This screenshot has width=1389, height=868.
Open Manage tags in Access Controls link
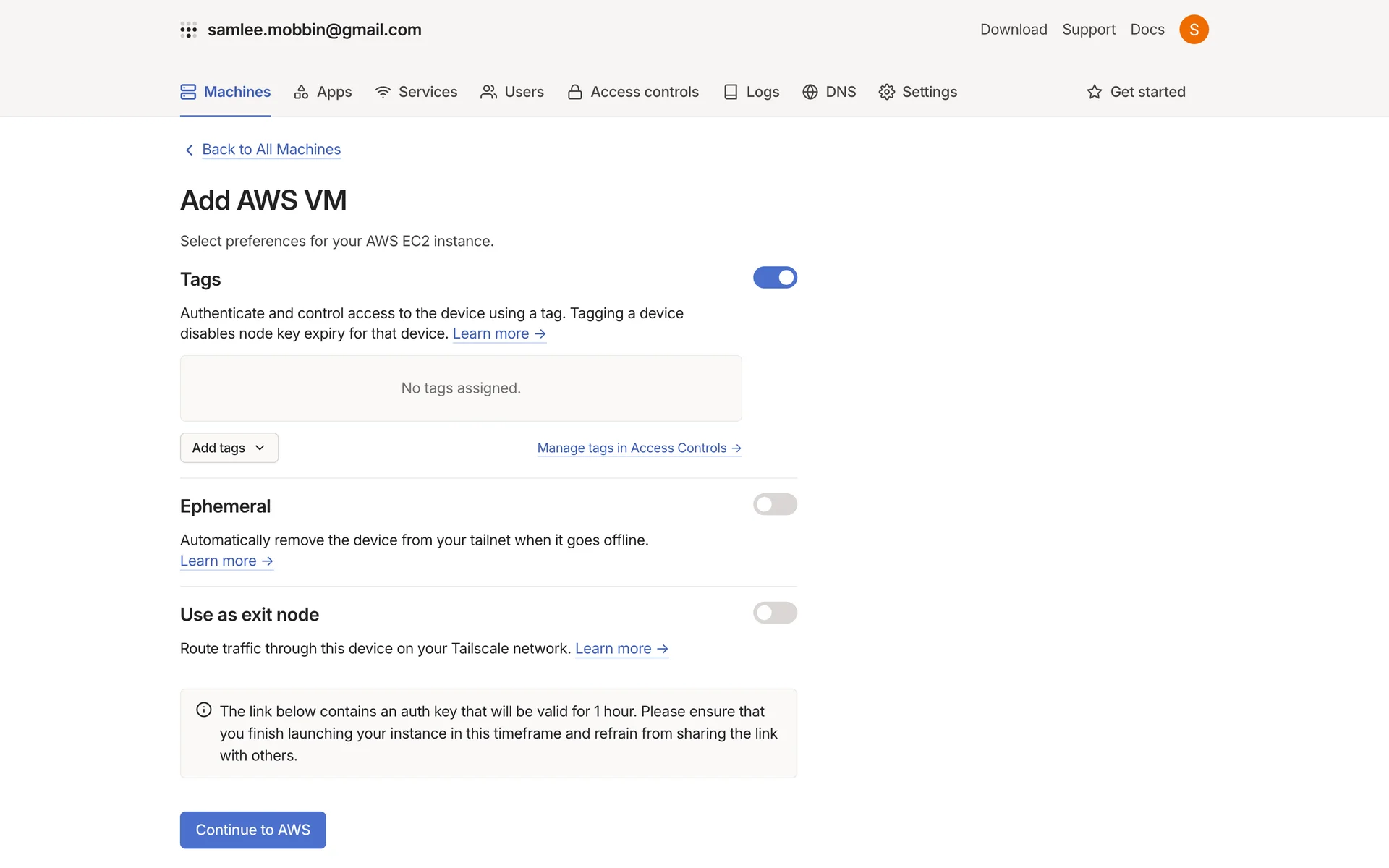point(639,448)
